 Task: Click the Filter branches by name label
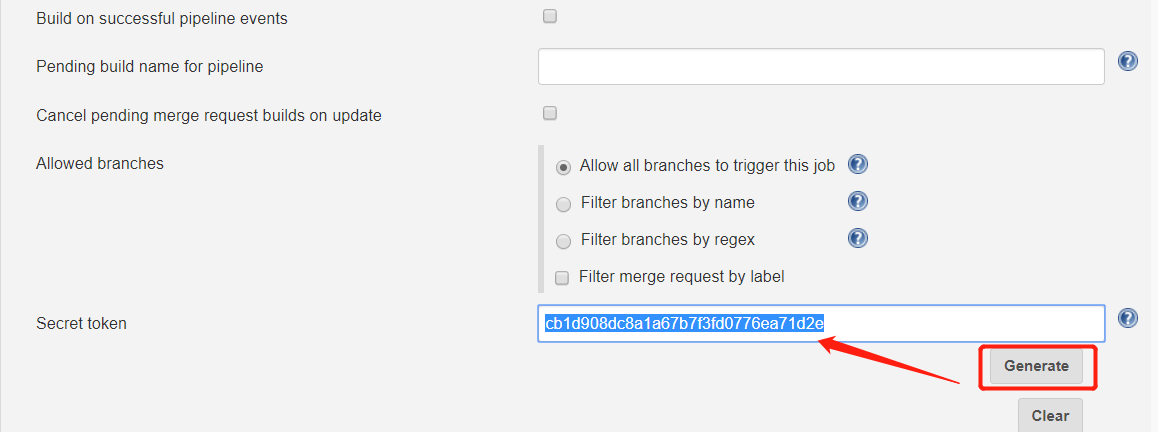click(x=667, y=203)
